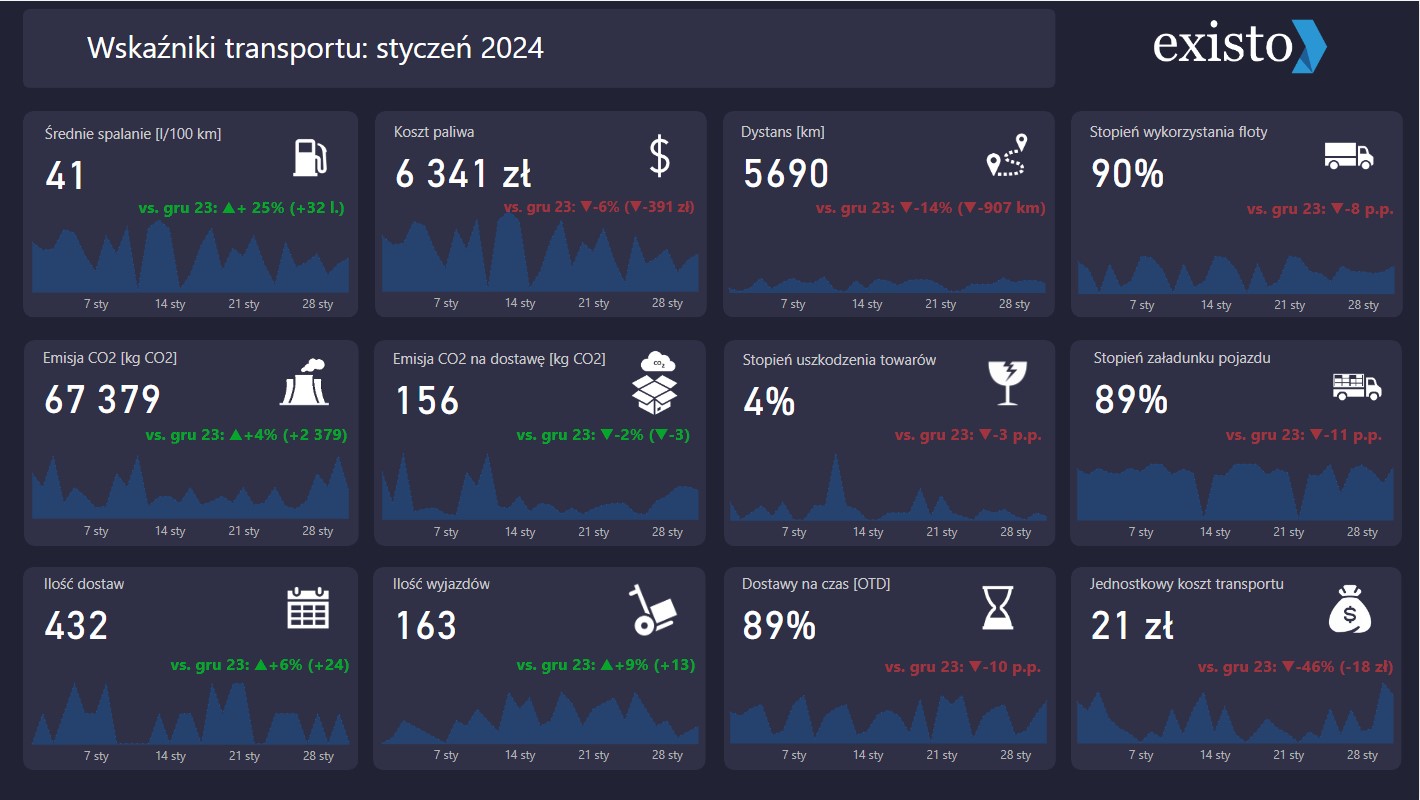Click the broken glass damage icon

coord(1006,384)
